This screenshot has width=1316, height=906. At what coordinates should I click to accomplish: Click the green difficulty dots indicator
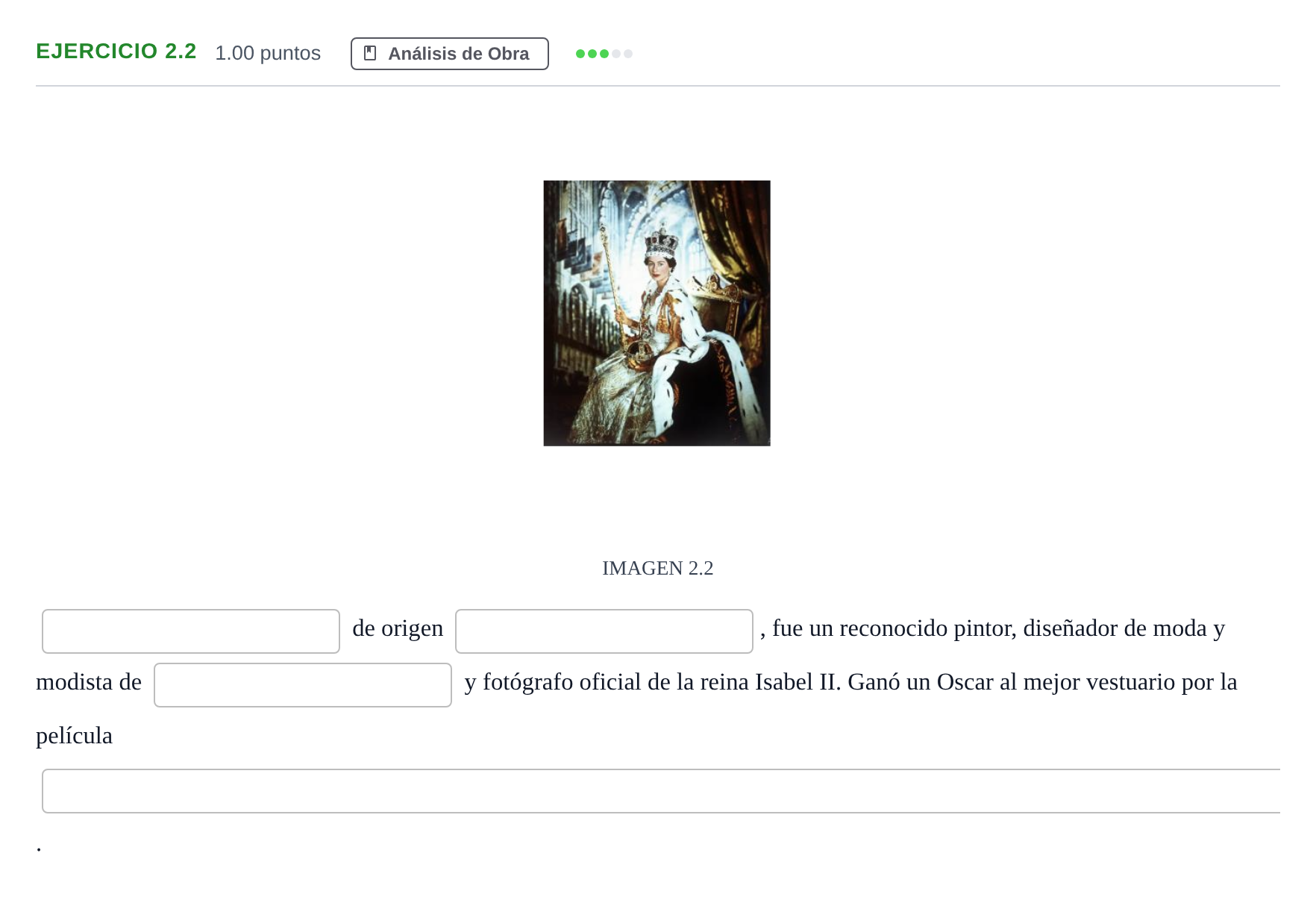coord(604,54)
